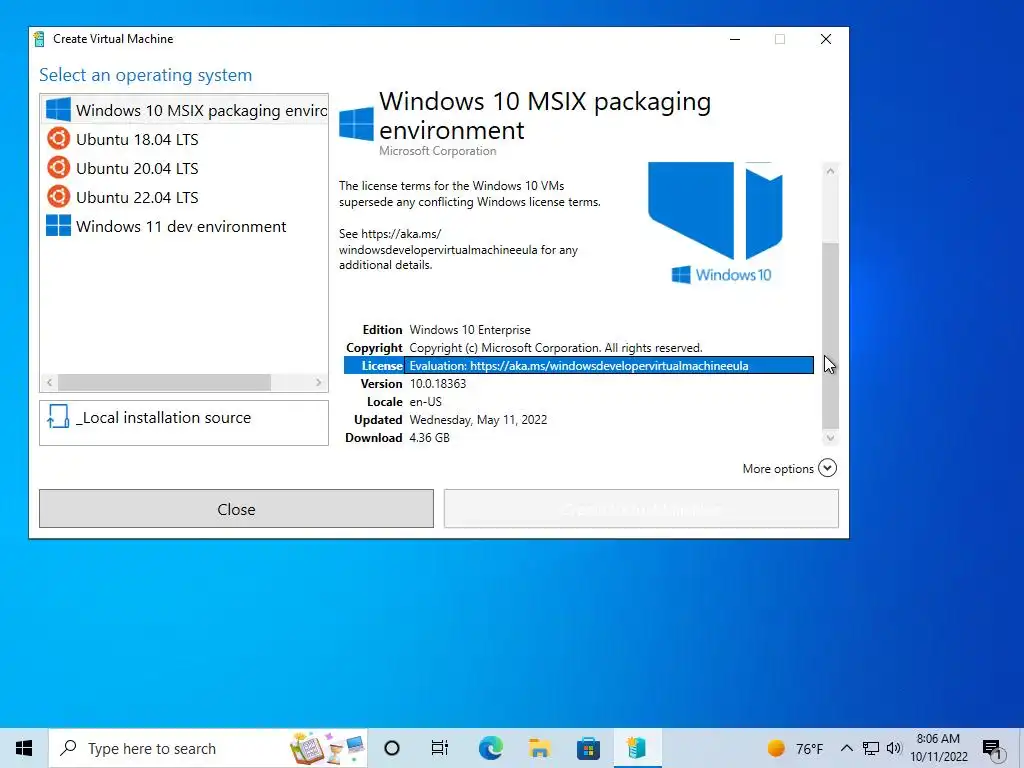The image size is (1024, 768).
Task: Click the details pane scroll up arrow
Action: pyautogui.click(x=830, y=171)
